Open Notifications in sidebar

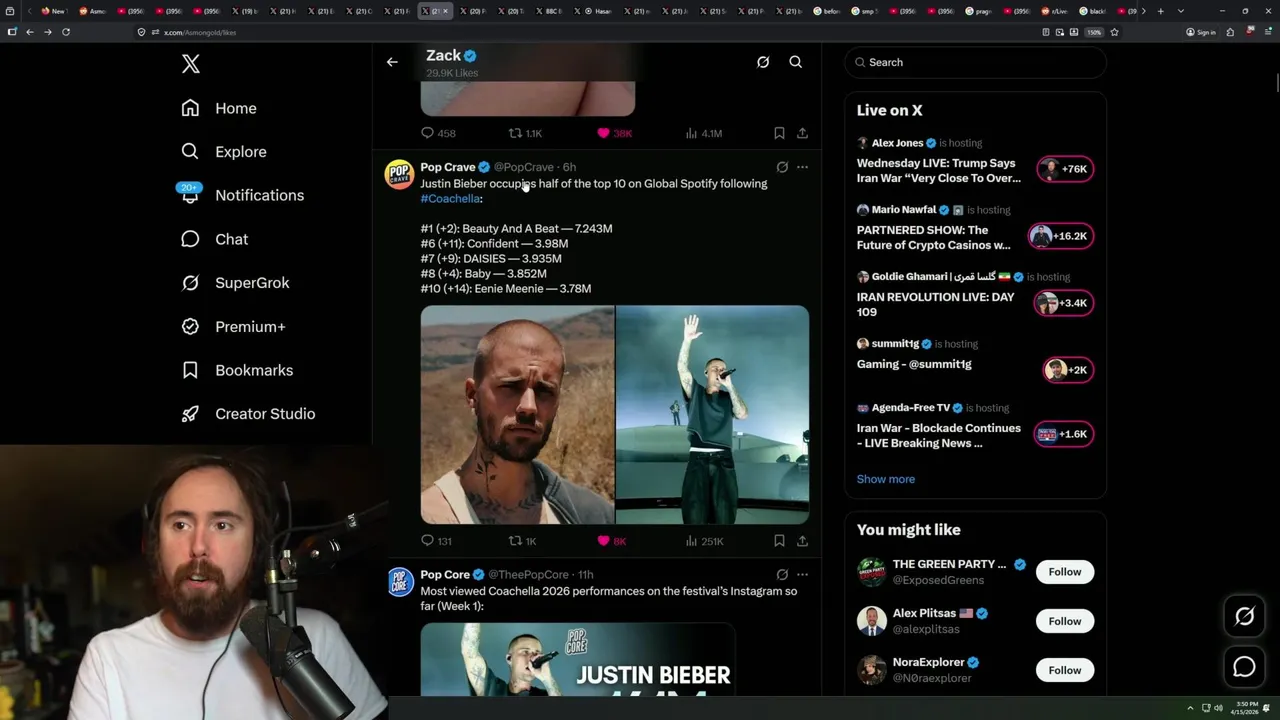(x=242, y=195)
